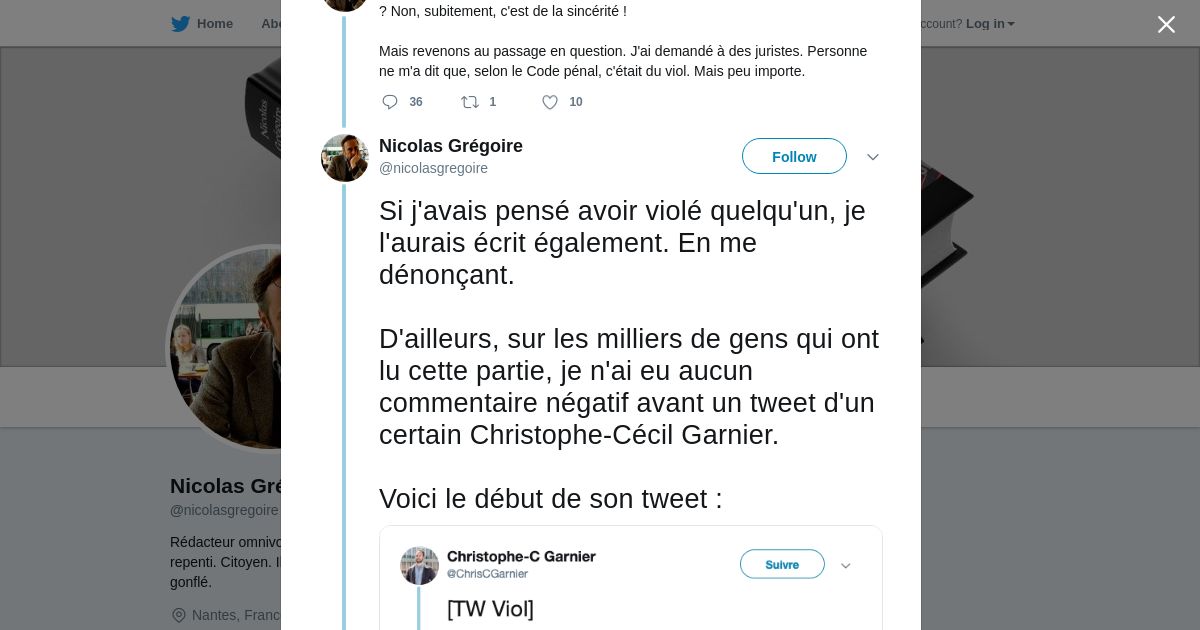Like the tweet with the heart icon
1200x630 pixels.
coord(550,102)
